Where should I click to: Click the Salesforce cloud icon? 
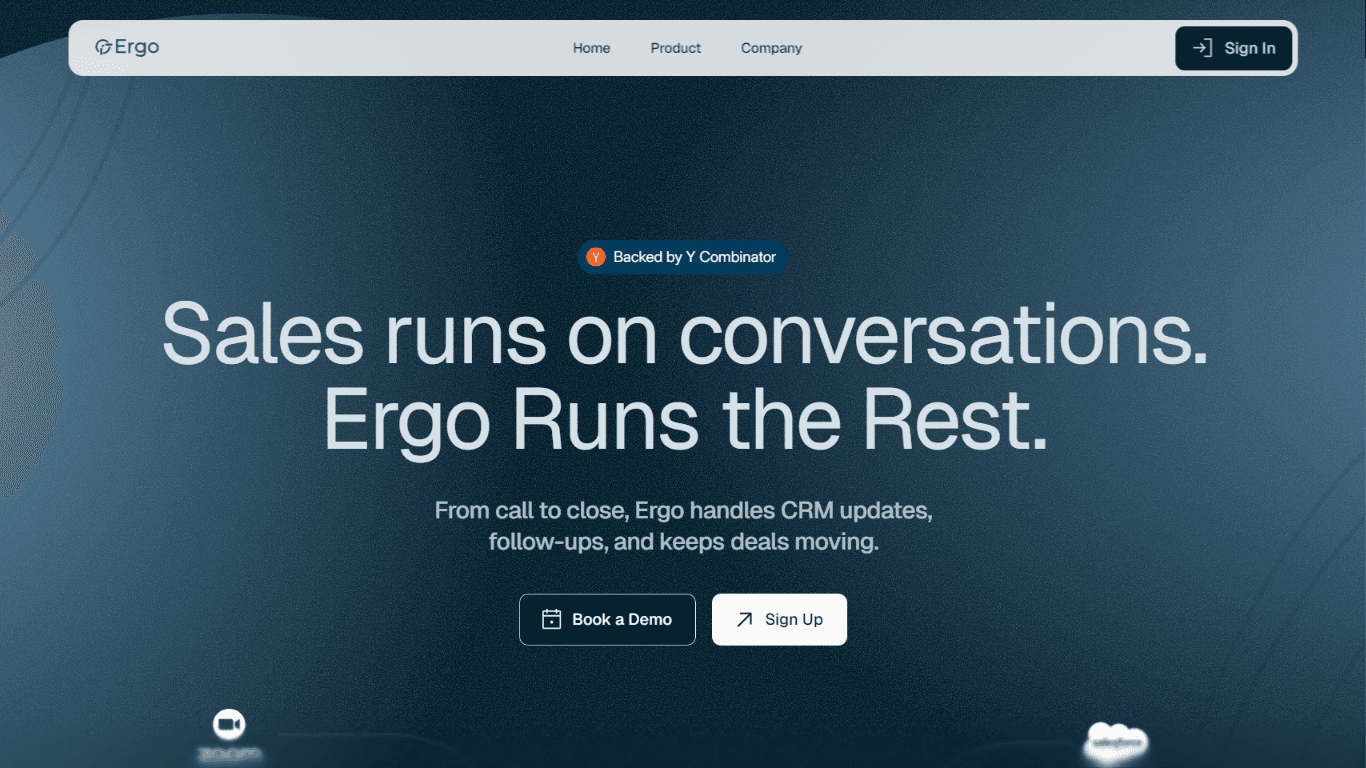[1115, 741]
